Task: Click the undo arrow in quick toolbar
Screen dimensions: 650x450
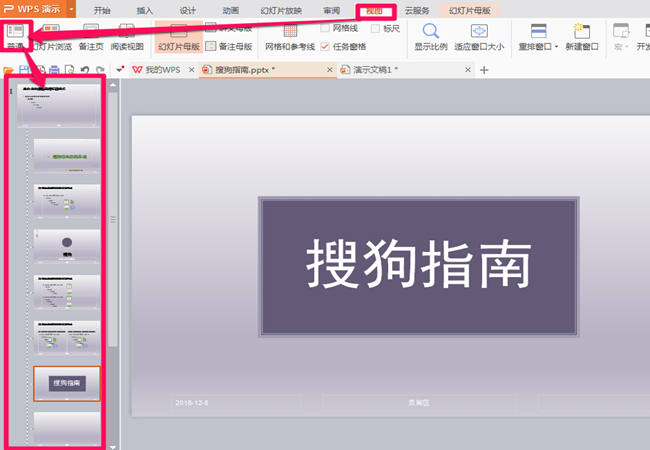Action: point(85,70)
